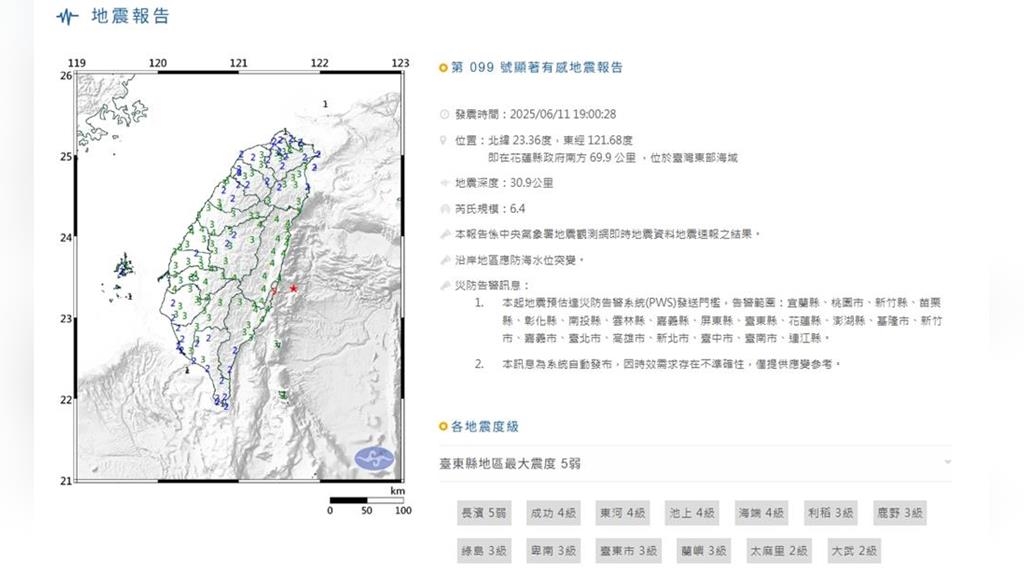Click the orange circle bullet before 各地震度級
The height and width of the screenshot is (576, 1024).
pos(444,427)
